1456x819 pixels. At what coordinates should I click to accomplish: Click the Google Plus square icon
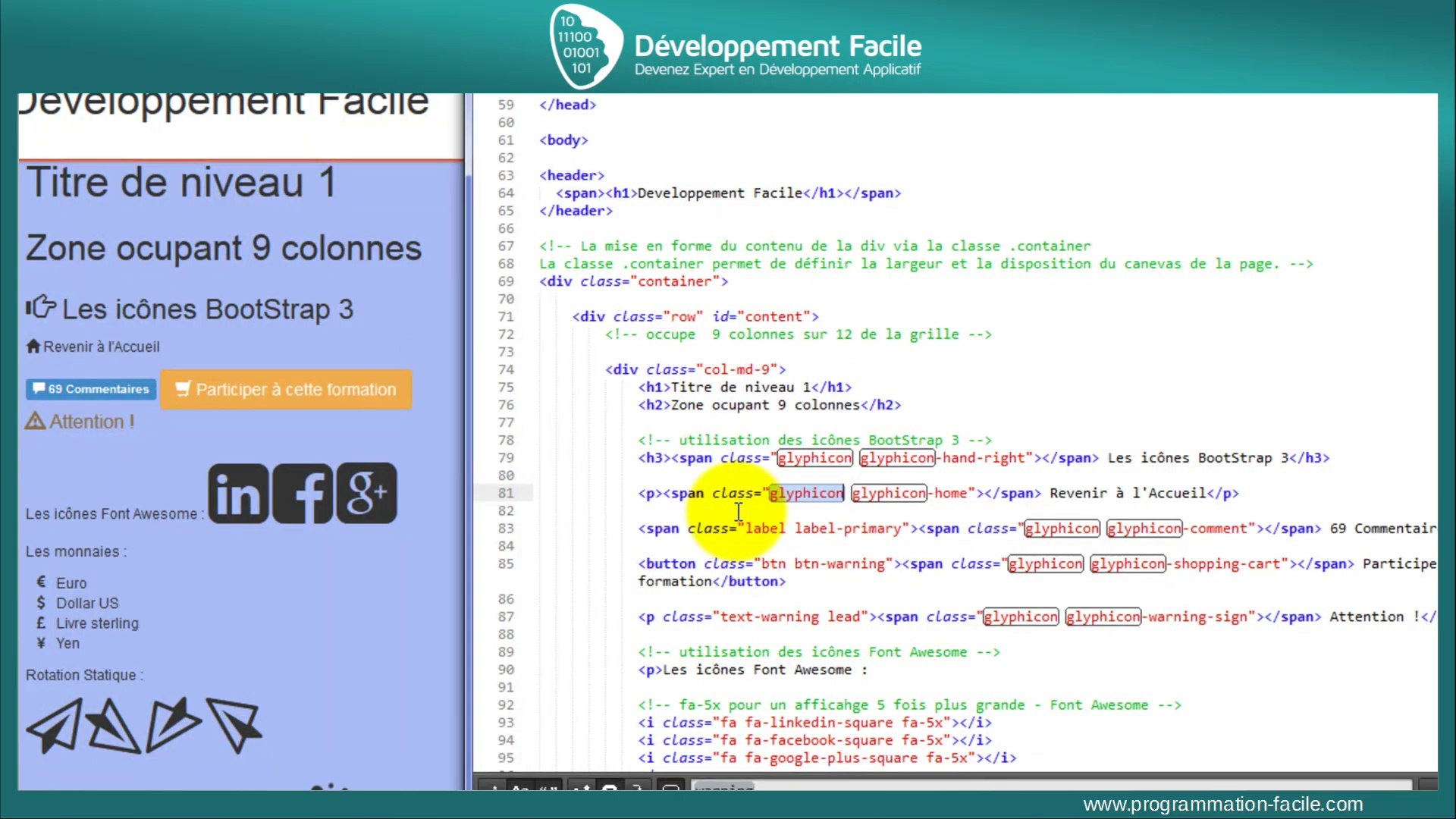366,494
